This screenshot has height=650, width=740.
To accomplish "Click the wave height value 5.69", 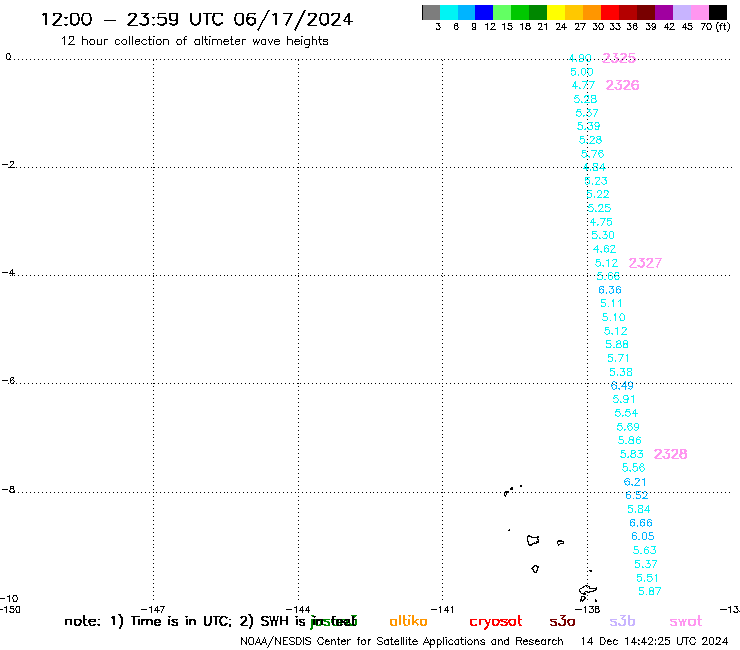I will [x=628, y=427].
